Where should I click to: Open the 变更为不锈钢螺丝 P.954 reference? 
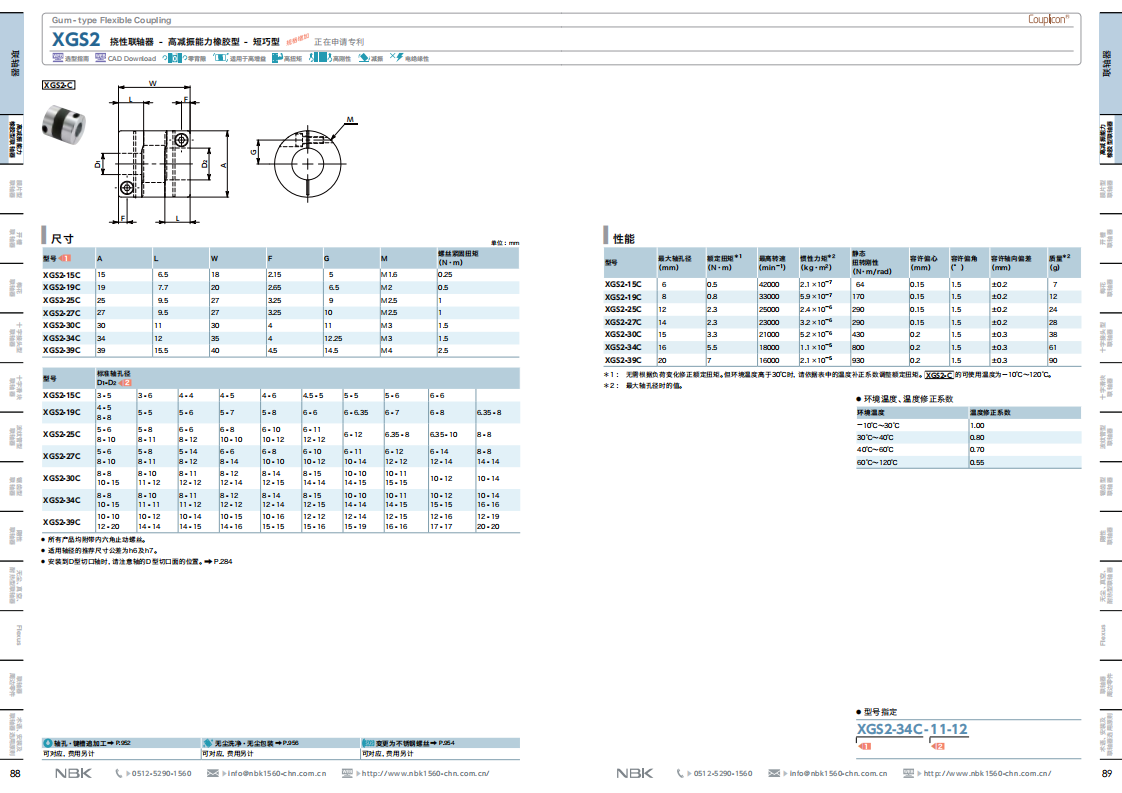click(415, 744)
